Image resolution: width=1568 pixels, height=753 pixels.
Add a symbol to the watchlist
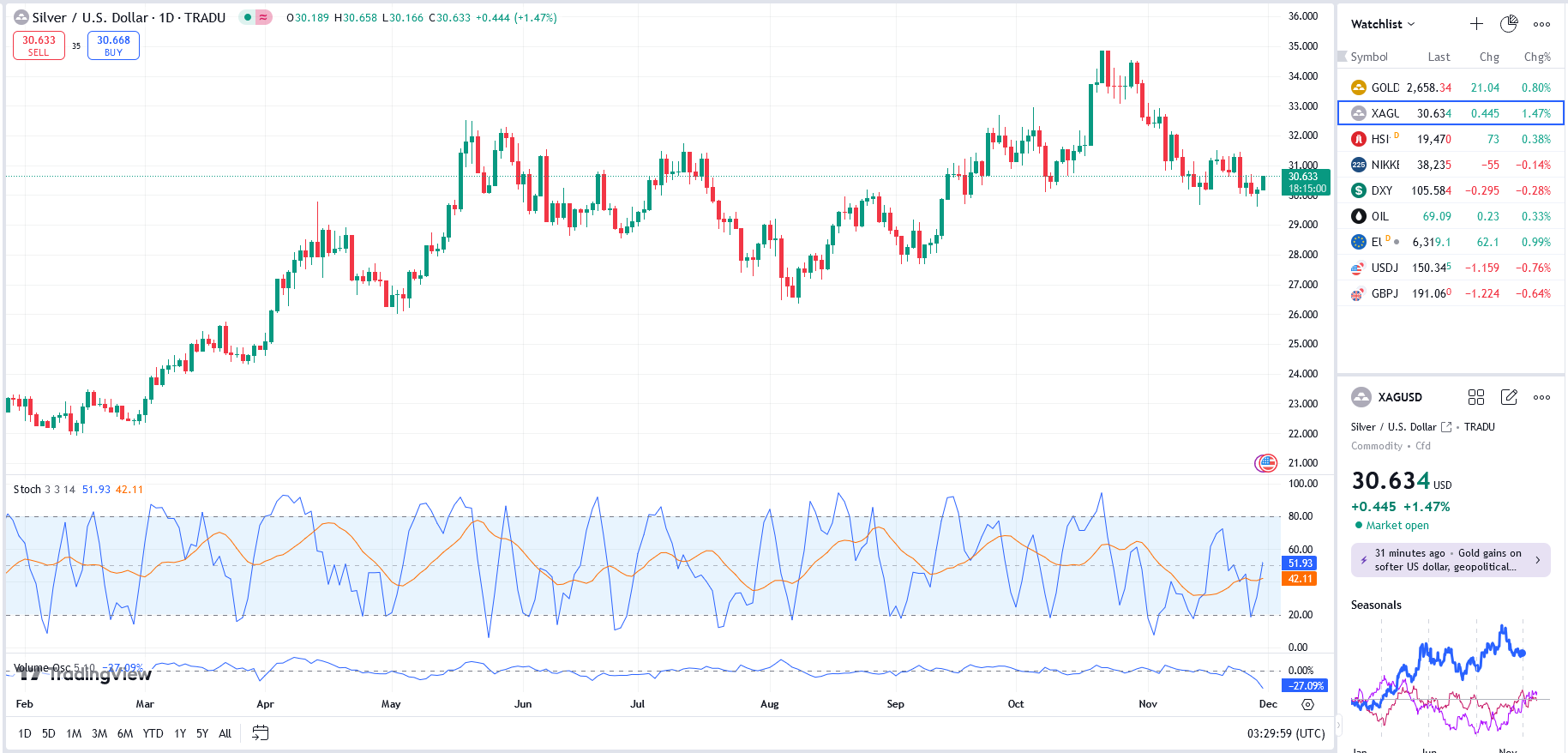pyautogui.click(x=1476, y=24)
